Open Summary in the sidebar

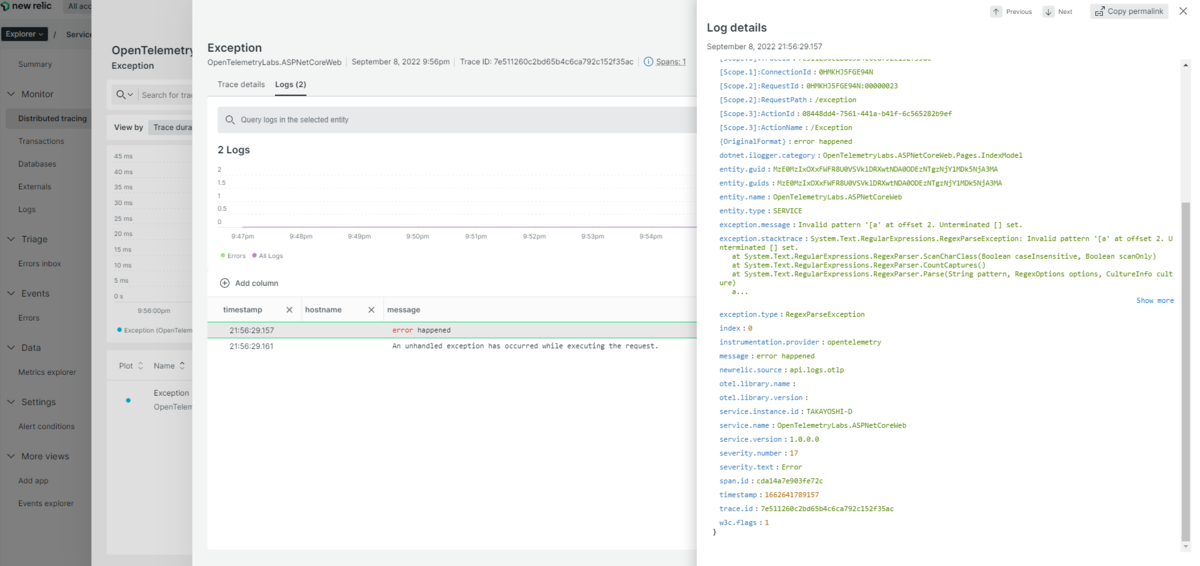coord(35,64)
